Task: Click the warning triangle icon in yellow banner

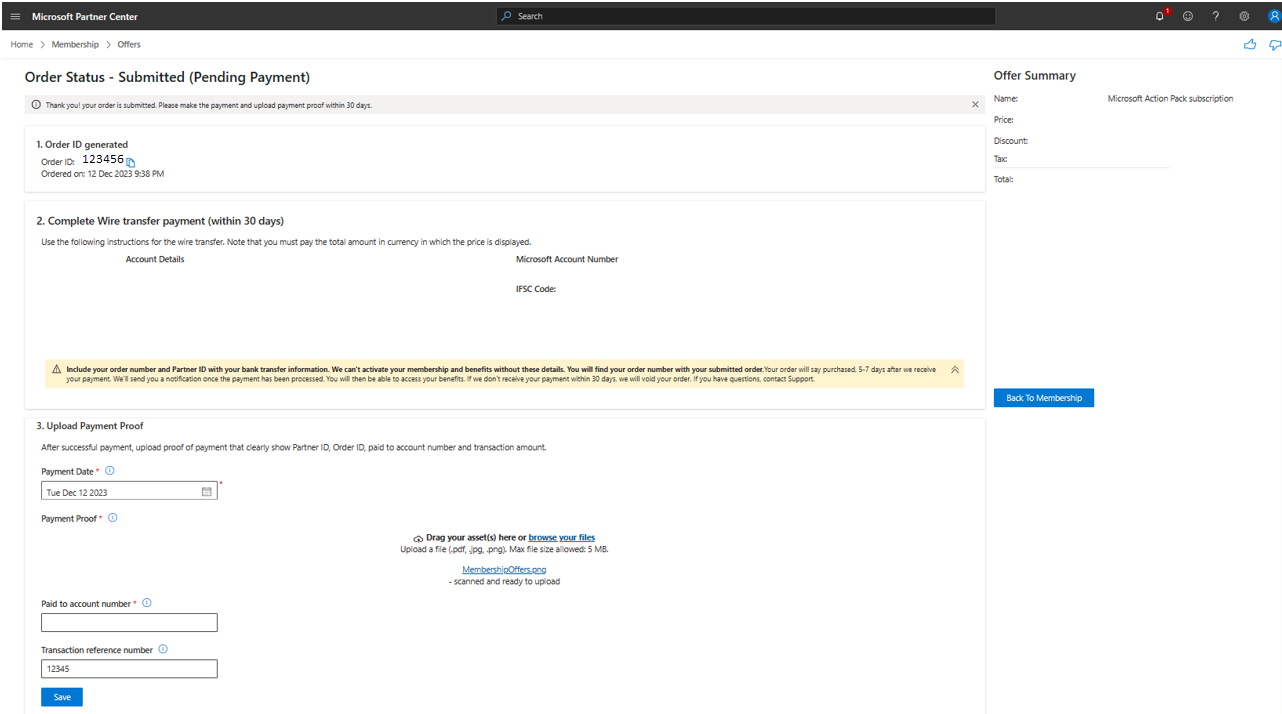Action: point(56,369)
